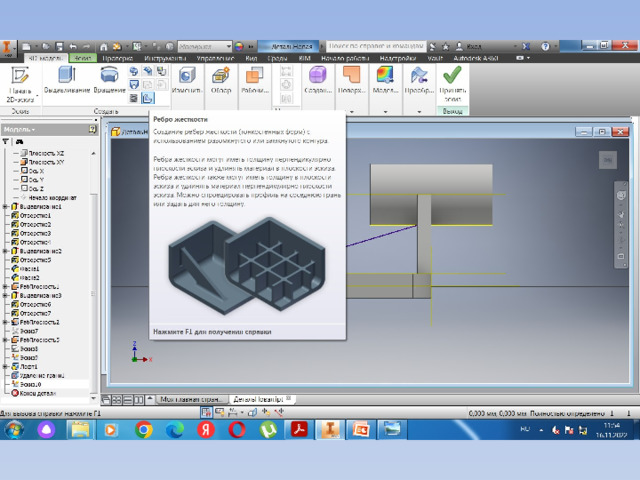Open the Модель browser panel dropdown
Viewport: 640px width, 480px height.
pos(19,129)
